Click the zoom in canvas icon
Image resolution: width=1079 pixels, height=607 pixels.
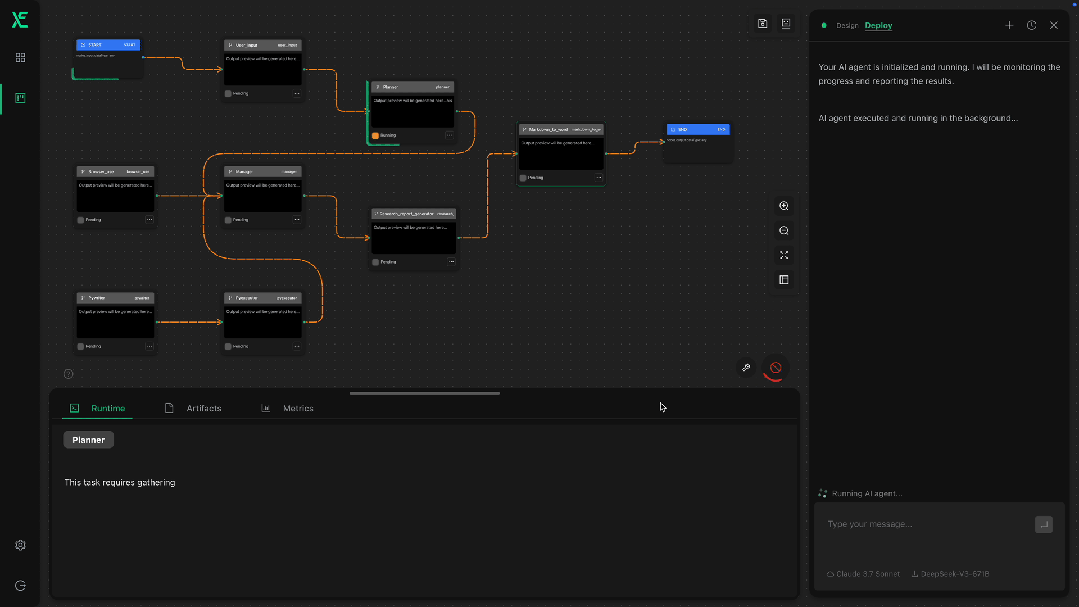click(x=784, y=206)
